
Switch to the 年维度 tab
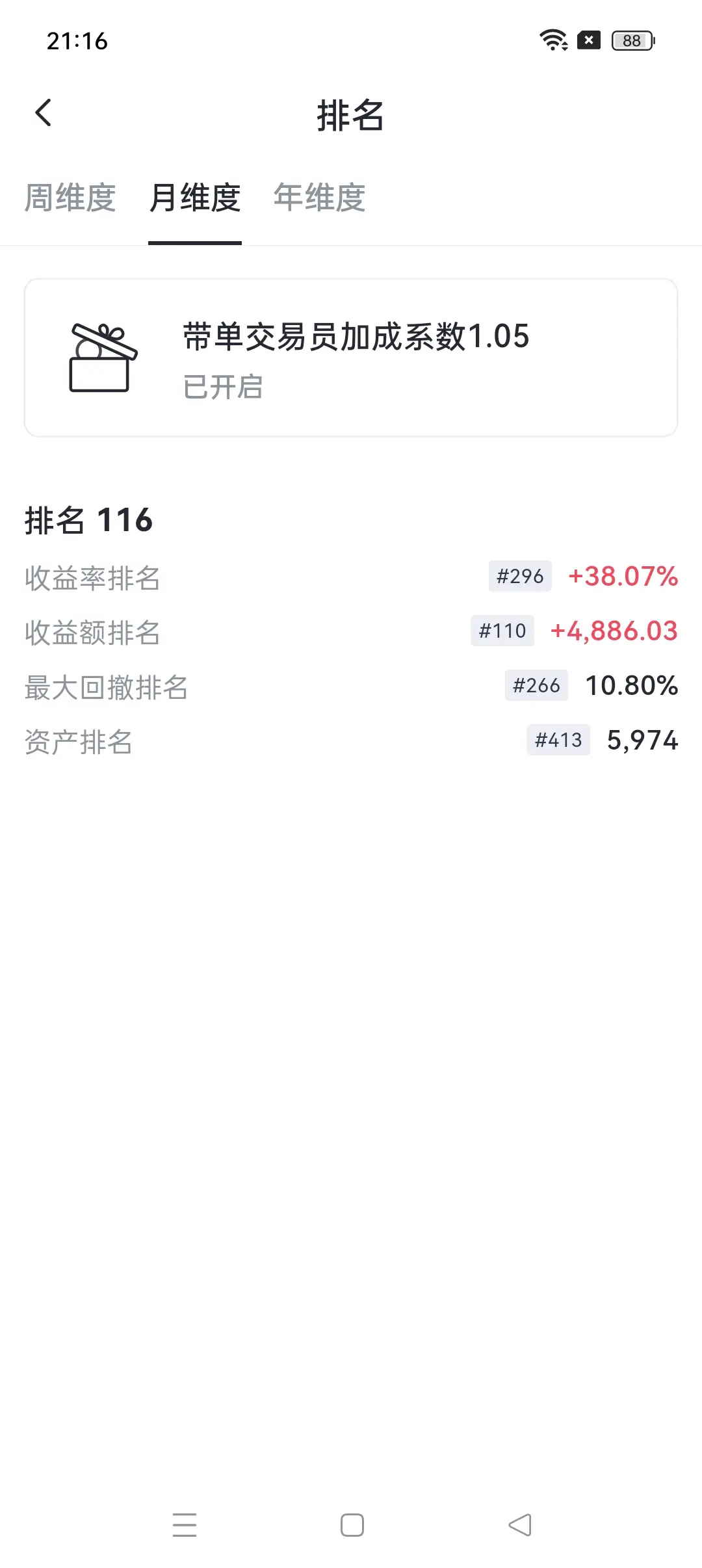[320, 198]
